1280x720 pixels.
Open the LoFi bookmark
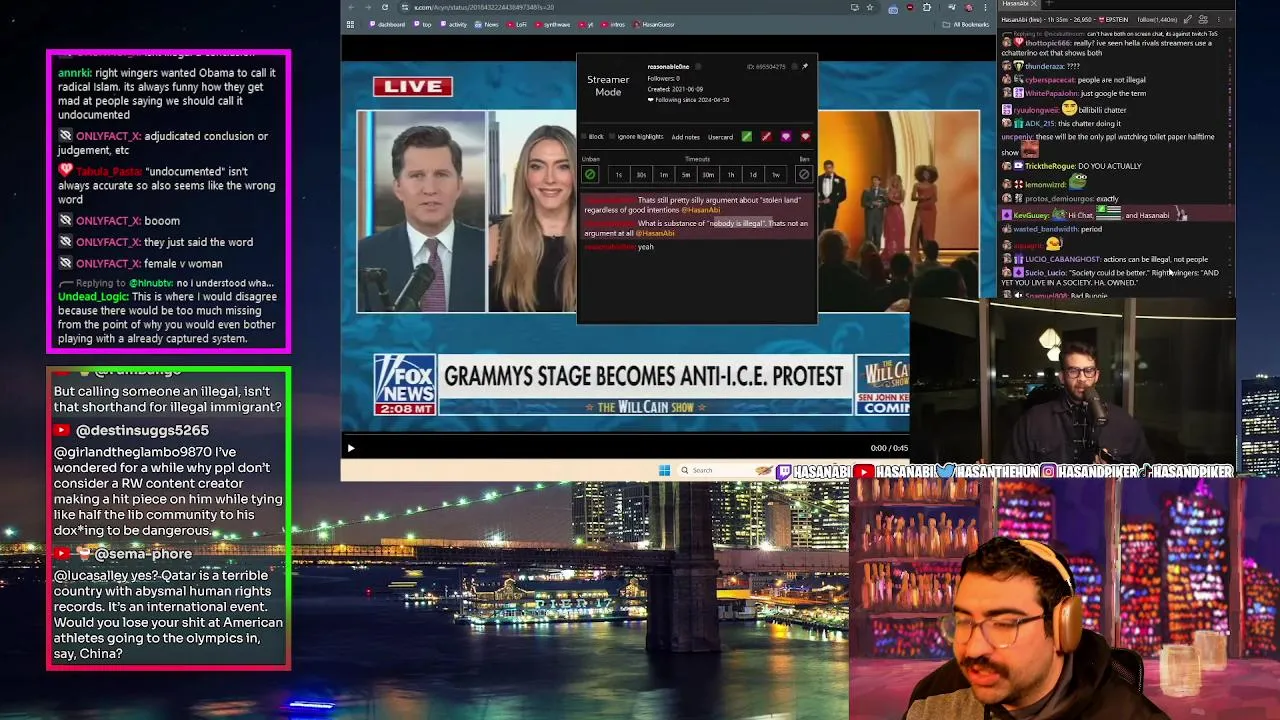[x=517, y=24]
